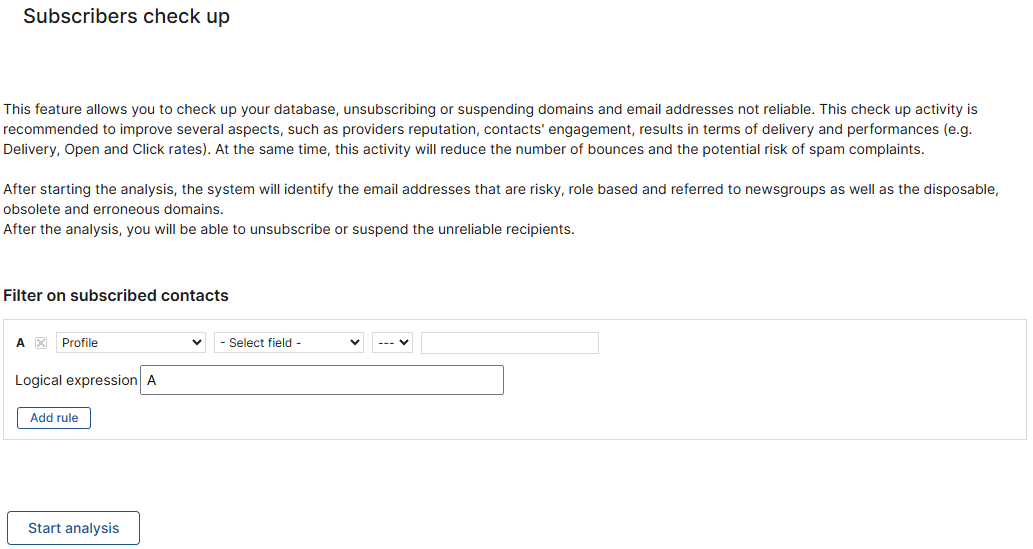
Task: Click the Logical expression label
Action: [76, 380]
